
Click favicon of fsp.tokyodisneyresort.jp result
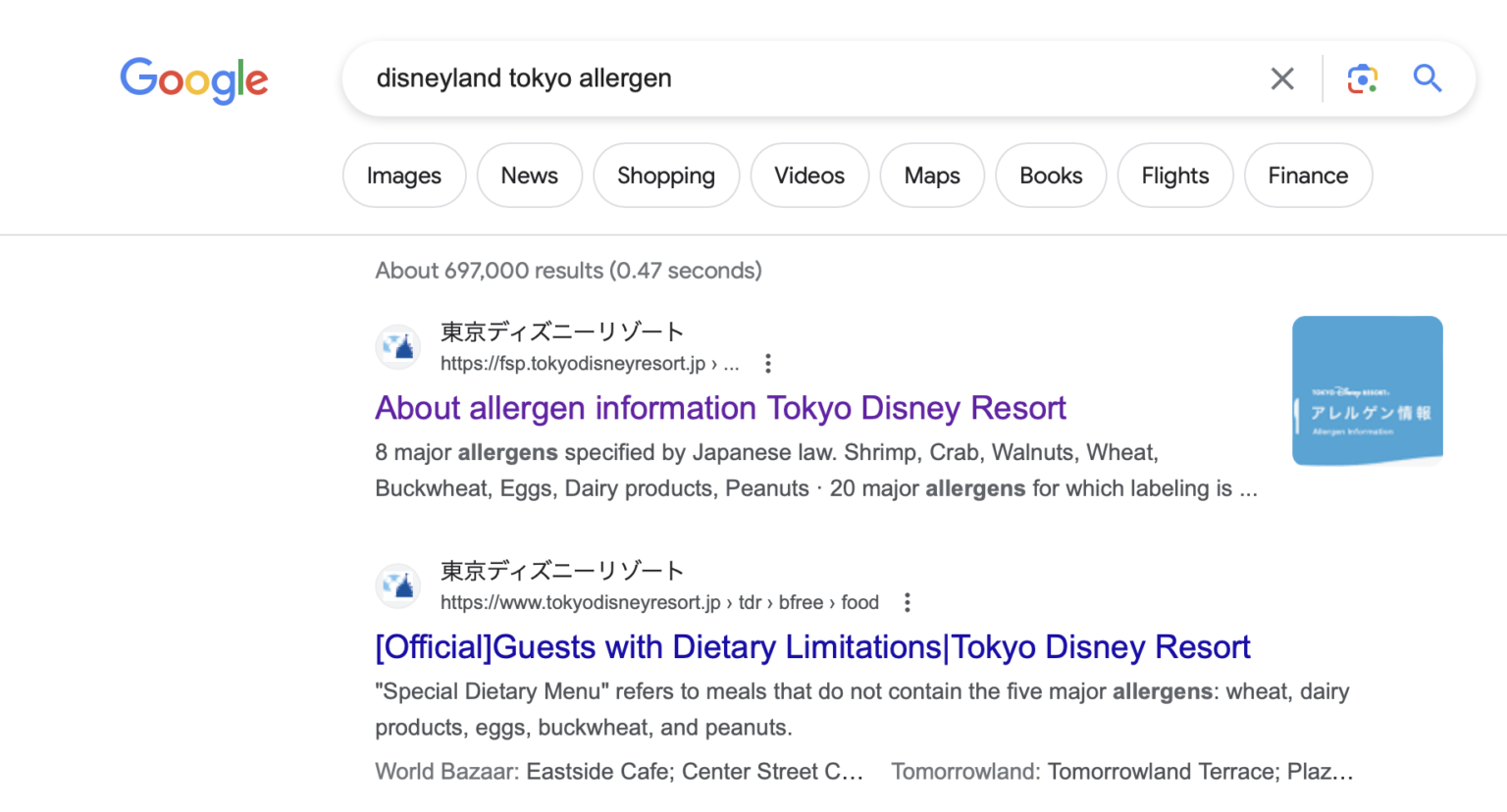pyautogui.click(x=398, y=346)
